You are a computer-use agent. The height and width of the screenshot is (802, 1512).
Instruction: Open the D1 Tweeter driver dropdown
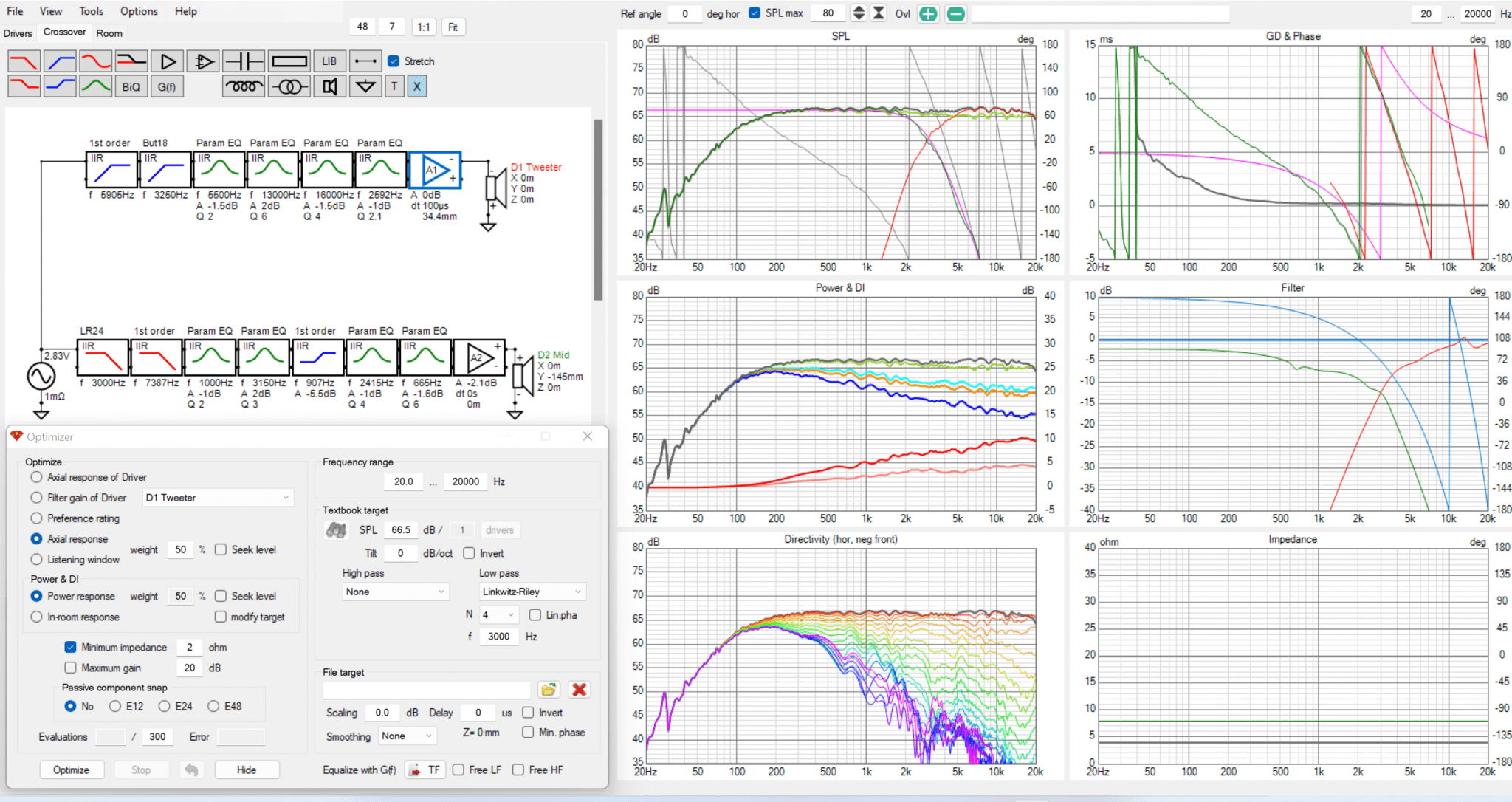[x=218, y=498]
